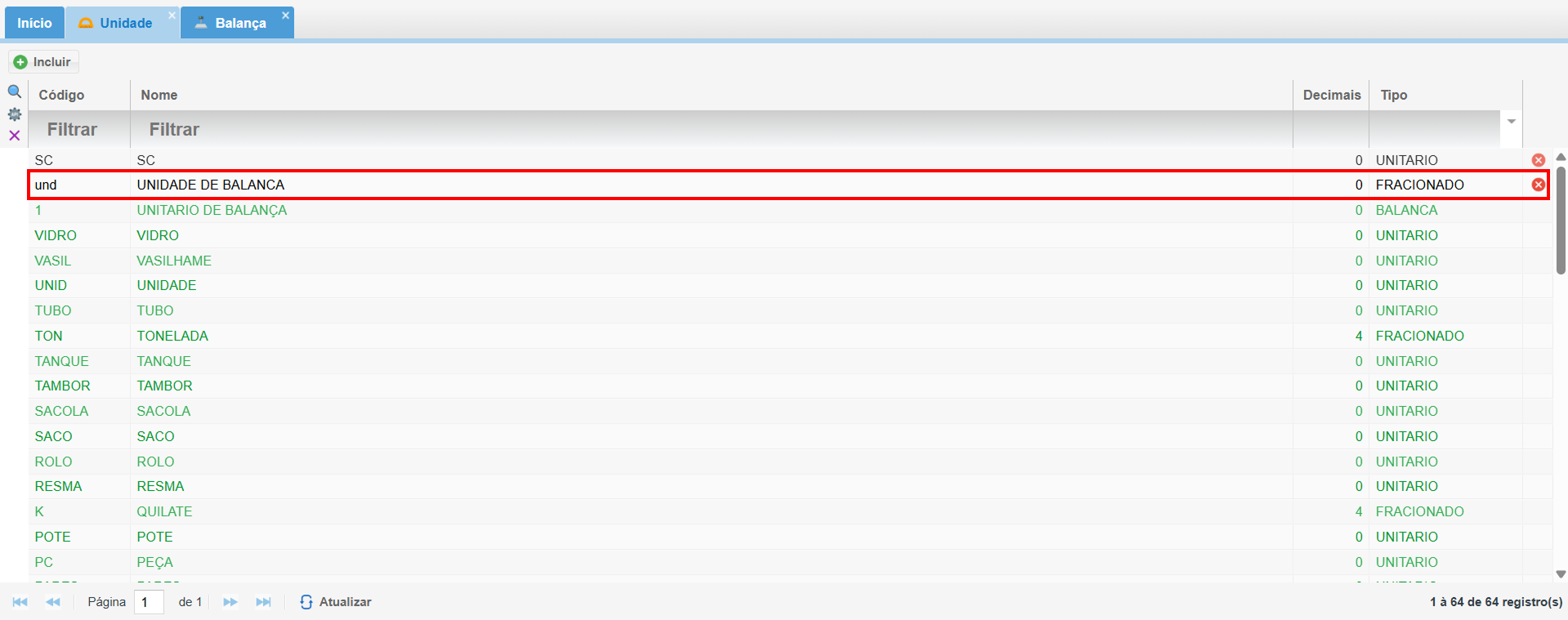Image resolution: width=1568 pixels, height=620 pixels.
Task: Expand the Tipo filter dropdown arrow
Action: point(1512,122)
